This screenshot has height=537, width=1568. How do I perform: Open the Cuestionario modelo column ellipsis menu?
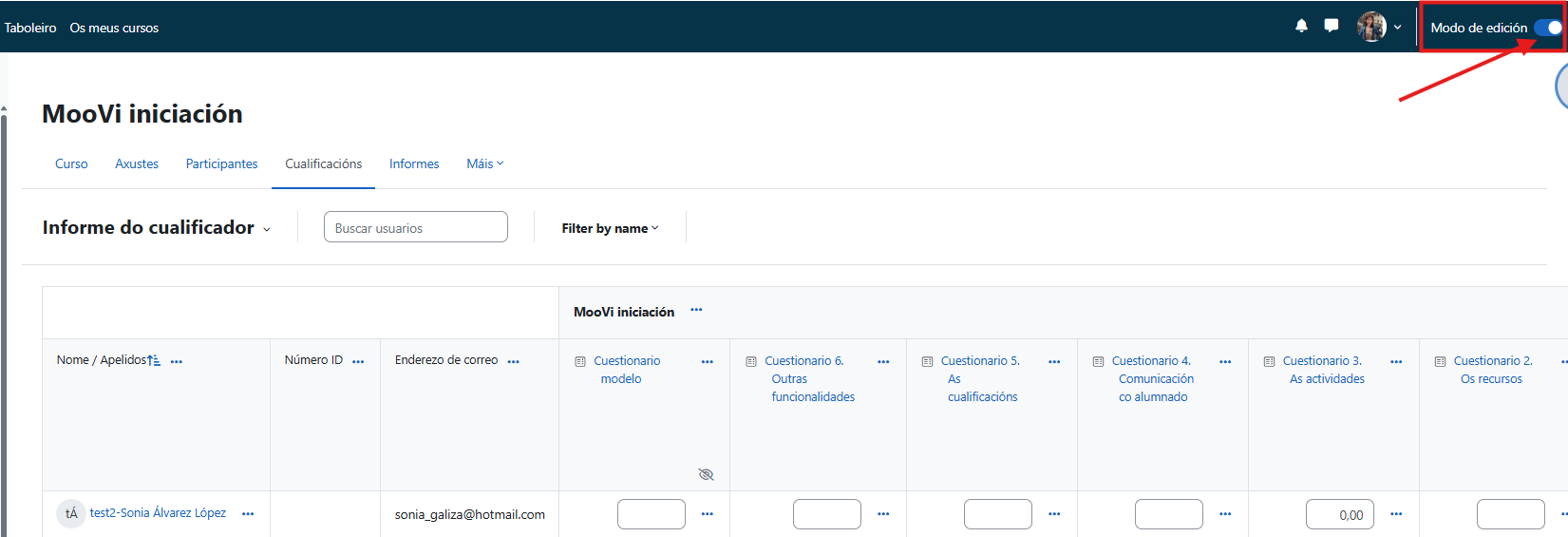tap(707, 362)
